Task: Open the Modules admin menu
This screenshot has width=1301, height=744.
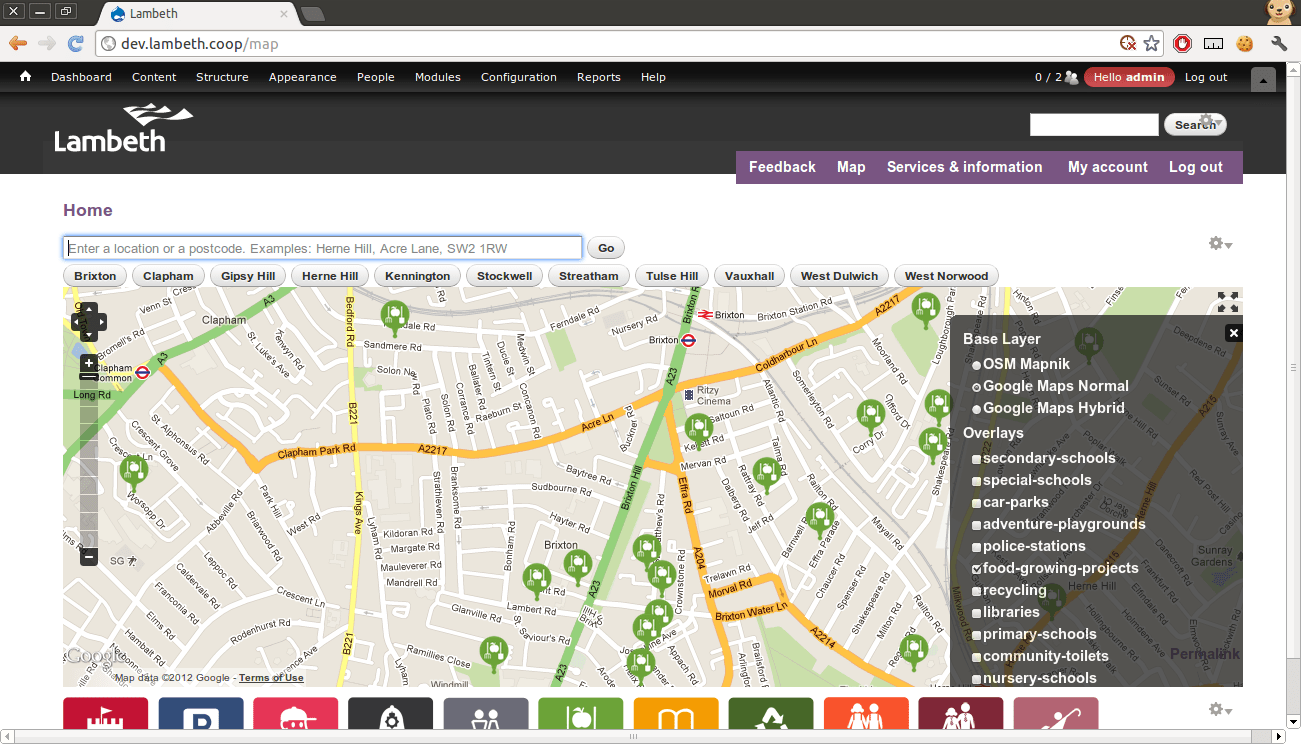Action: point(438,77)
